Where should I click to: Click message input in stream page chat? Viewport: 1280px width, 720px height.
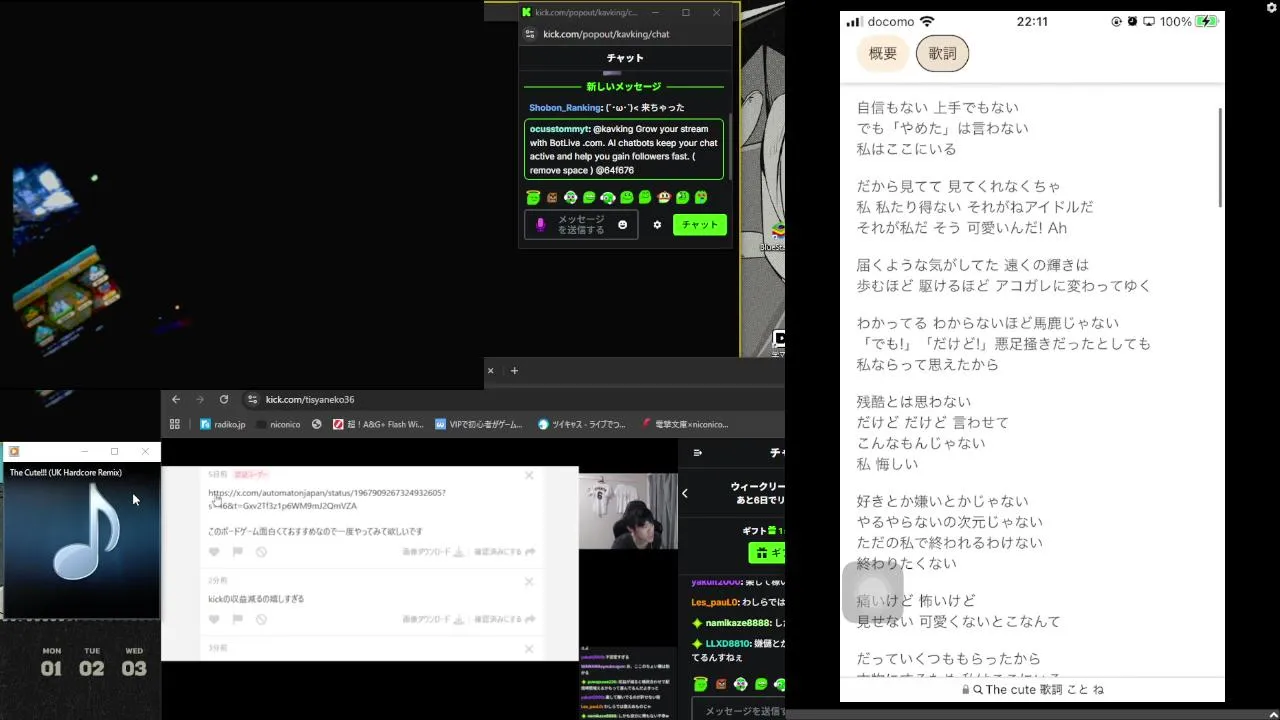click(738, 711)
